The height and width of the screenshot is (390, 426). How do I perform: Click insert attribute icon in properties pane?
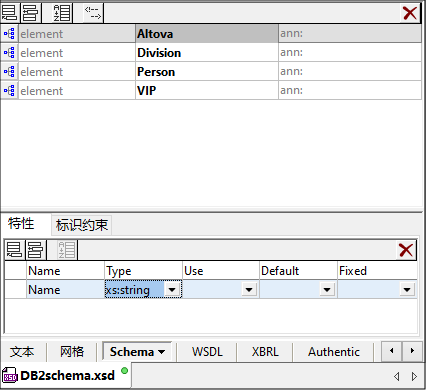click(x=35, y=250)
